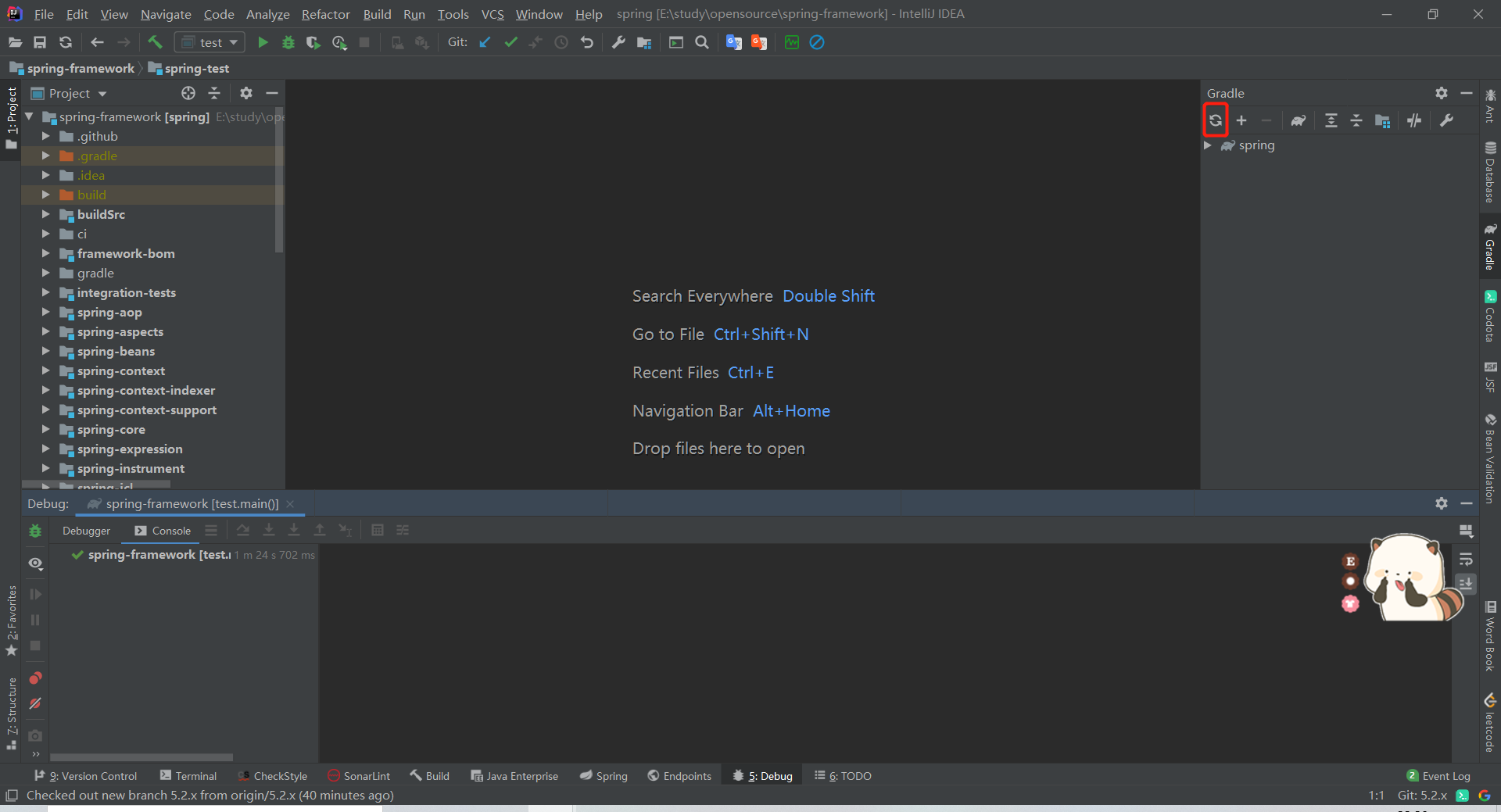Click the Synchronize icon in main toolbar
Screen dimensions: 1501x812
pos(66,42)
